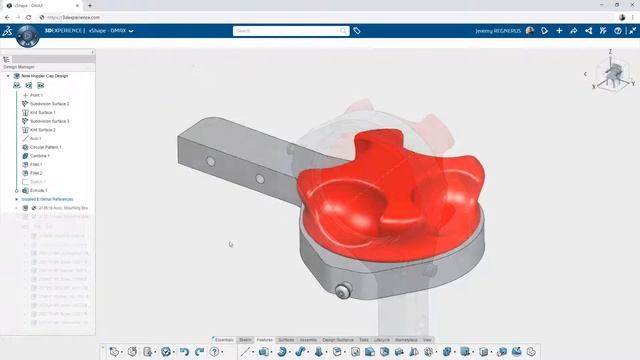Select the Circular Pattern gear tool
Screen dimensions: 640x360
pyautogui.click(x=428, y=351)
